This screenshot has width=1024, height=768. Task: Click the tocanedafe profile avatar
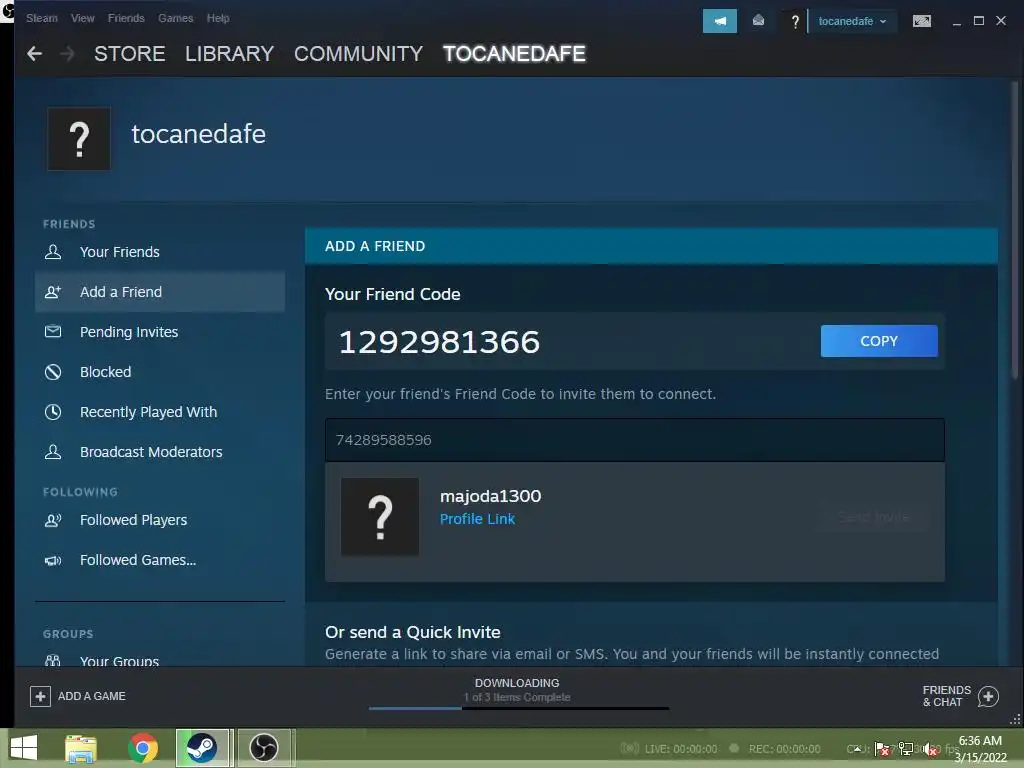point(79,139)
